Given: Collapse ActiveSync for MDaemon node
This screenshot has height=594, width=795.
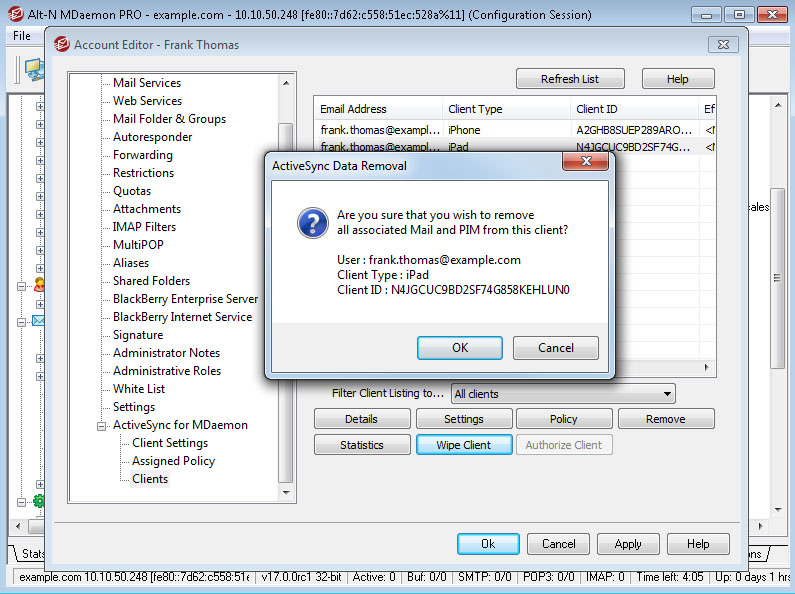Looking at the screenshot, I should point(101,426).
